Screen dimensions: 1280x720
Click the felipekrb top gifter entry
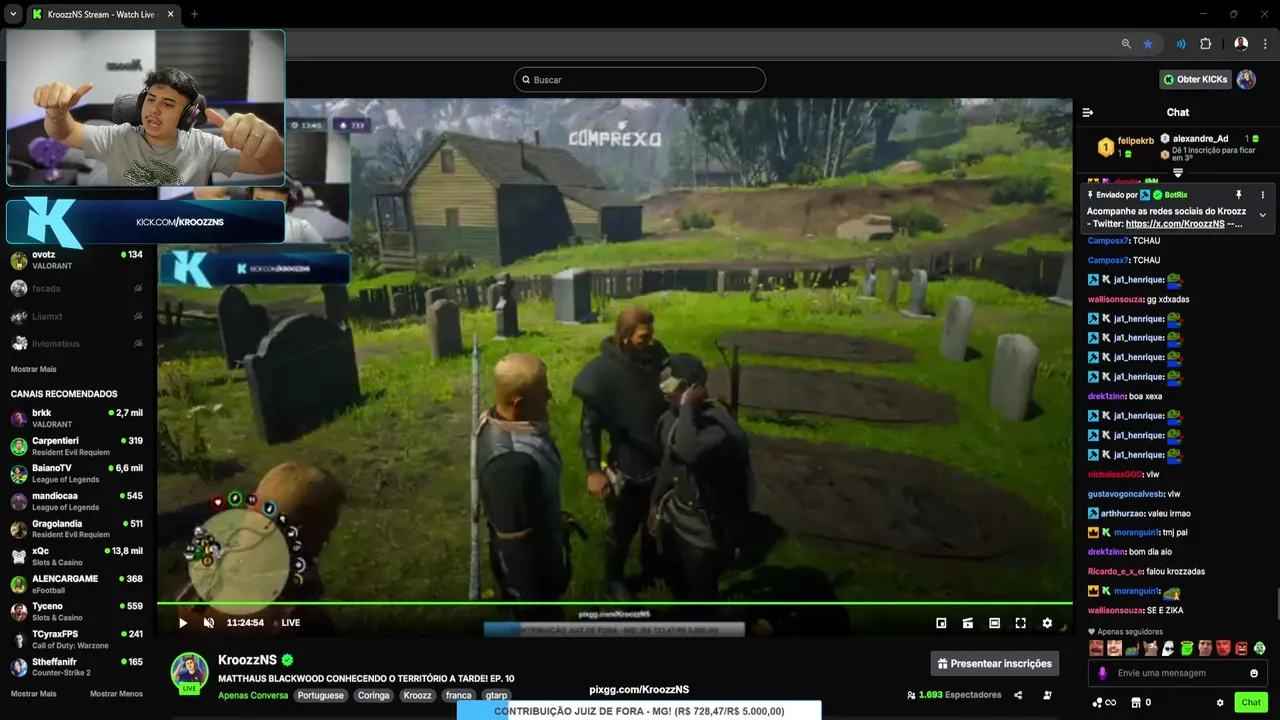(1126, 147)
